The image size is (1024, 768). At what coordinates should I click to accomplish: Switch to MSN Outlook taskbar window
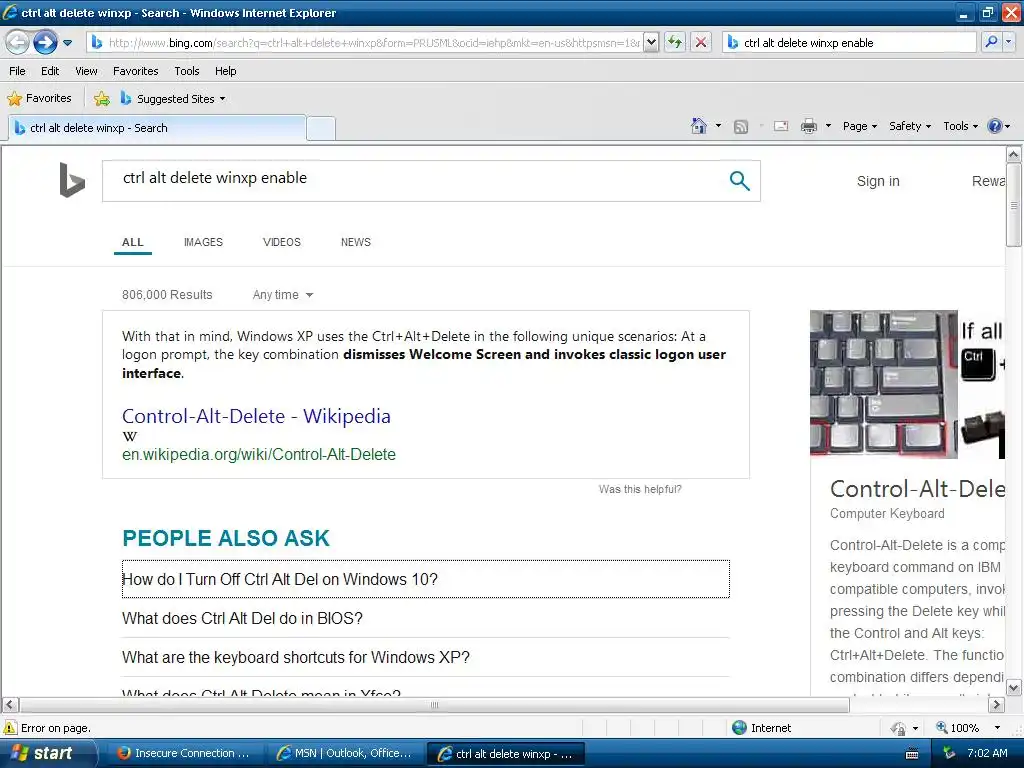[345, 753]
